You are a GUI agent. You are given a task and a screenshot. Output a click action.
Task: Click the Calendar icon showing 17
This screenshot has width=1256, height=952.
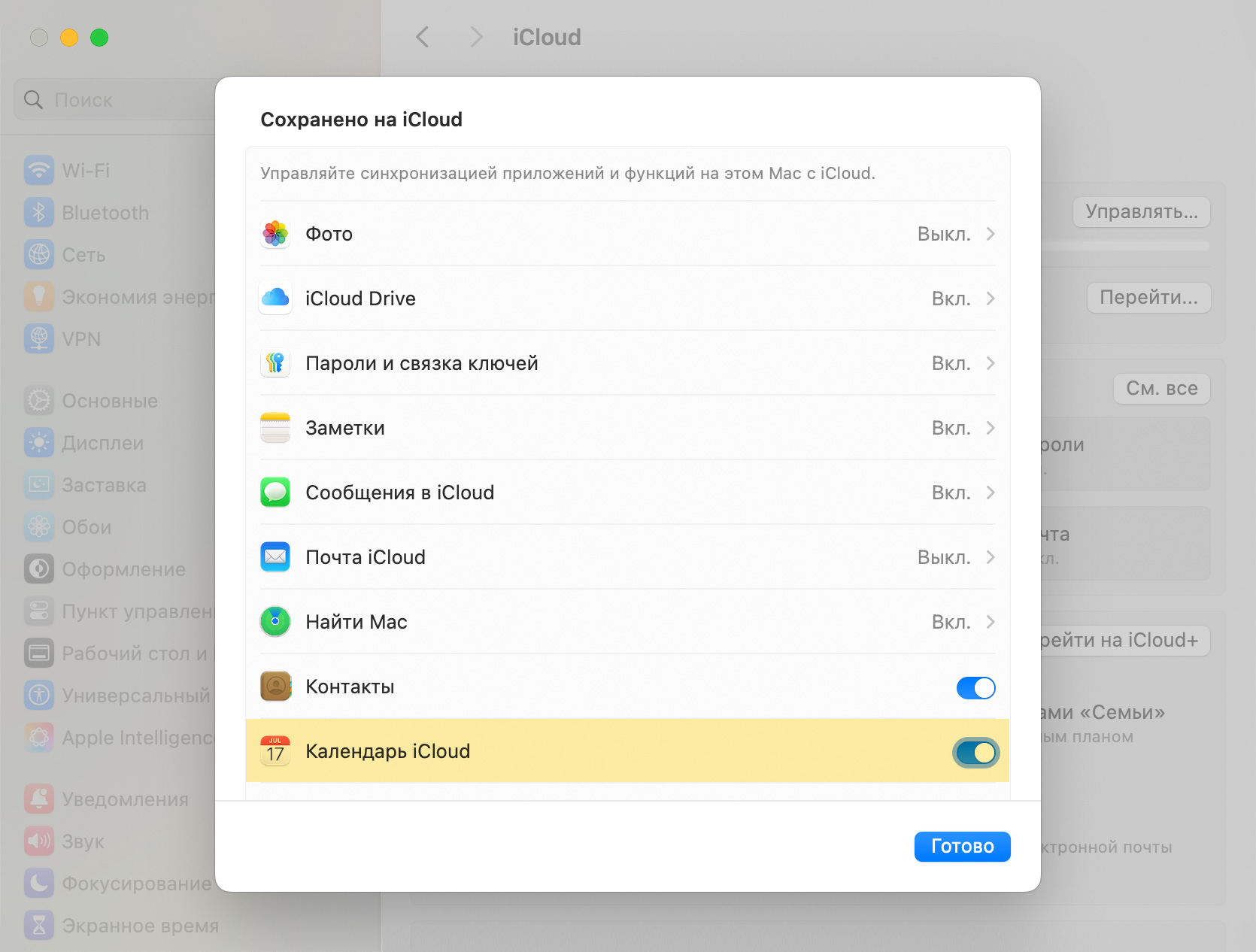click(x=275, y=751)
